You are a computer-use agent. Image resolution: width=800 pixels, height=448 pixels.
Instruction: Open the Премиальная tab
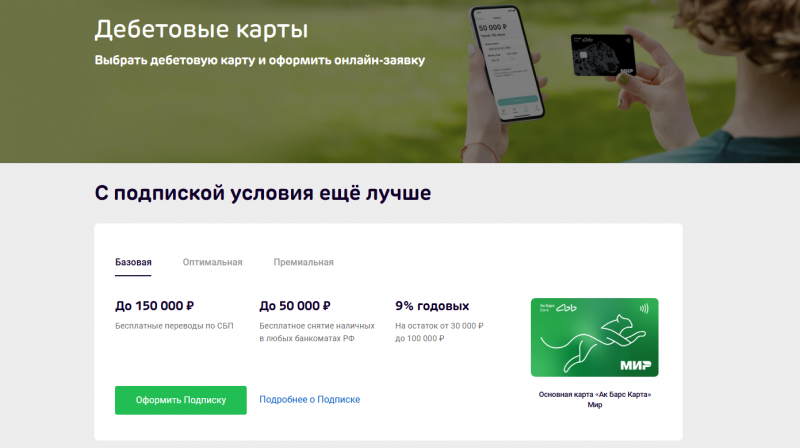[x=304, y=262]
